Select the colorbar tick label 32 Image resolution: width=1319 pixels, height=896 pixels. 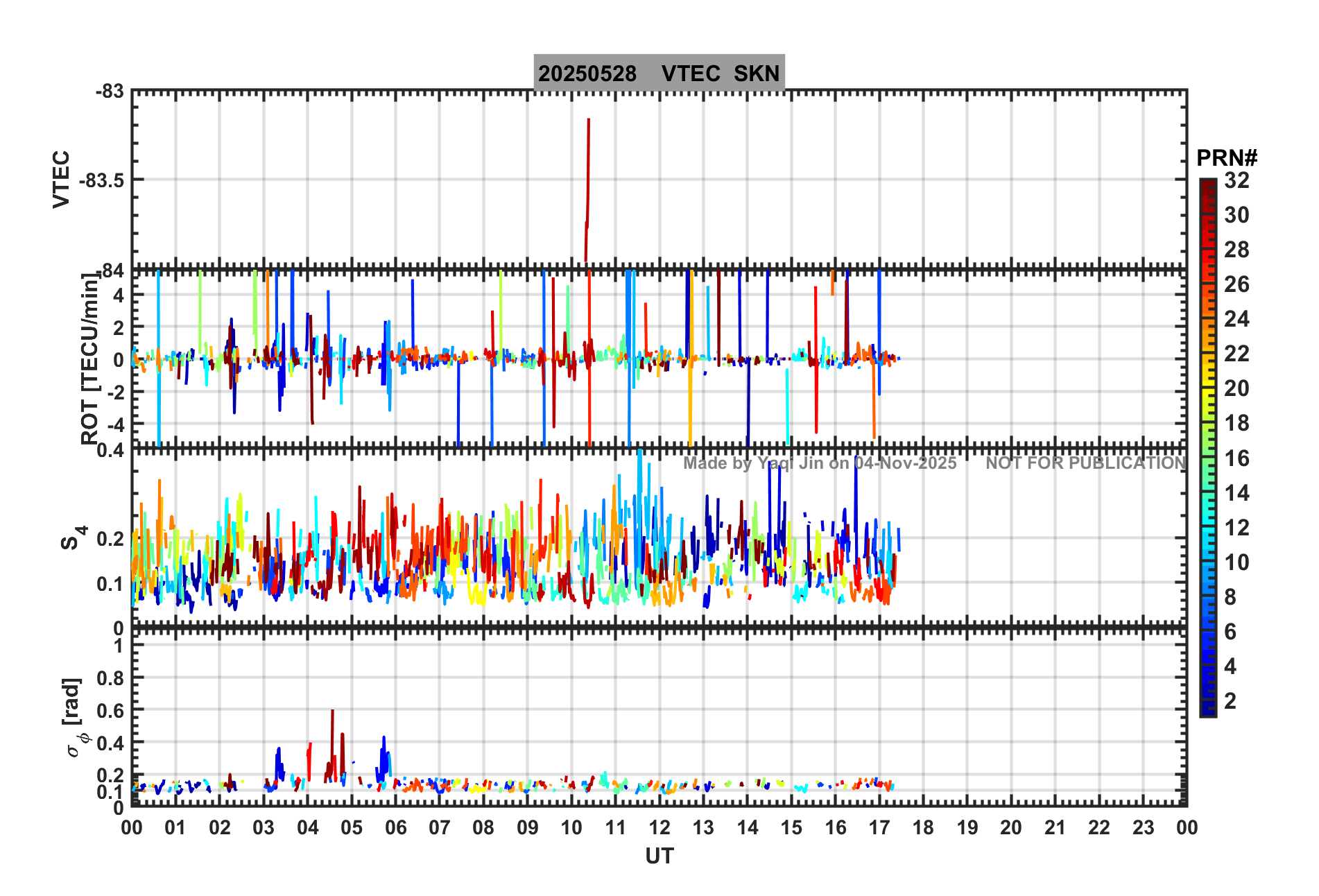point(1236,180)
